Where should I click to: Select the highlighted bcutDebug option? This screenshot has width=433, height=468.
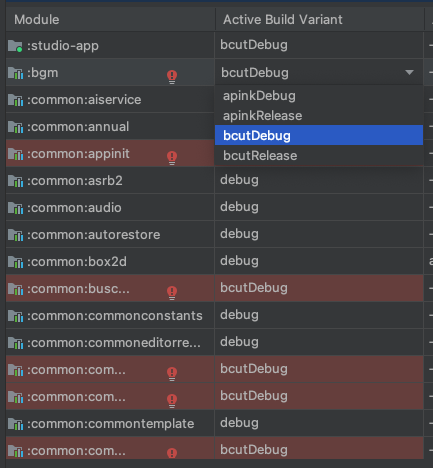point(319,135)
